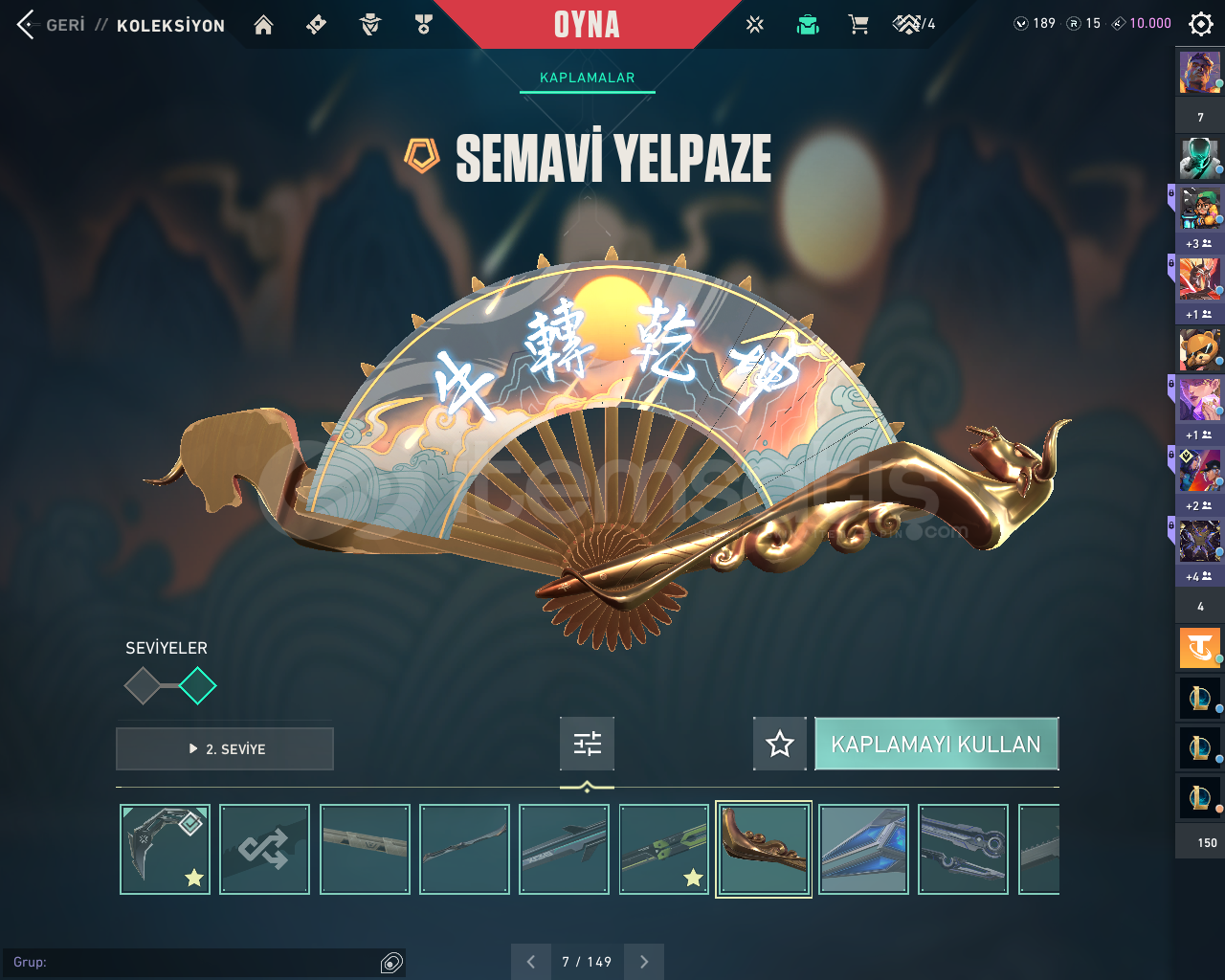Click Kaplamayı Kullan button
The height and width of the screenshot is (980, 1225).
(x=936, y=744)
